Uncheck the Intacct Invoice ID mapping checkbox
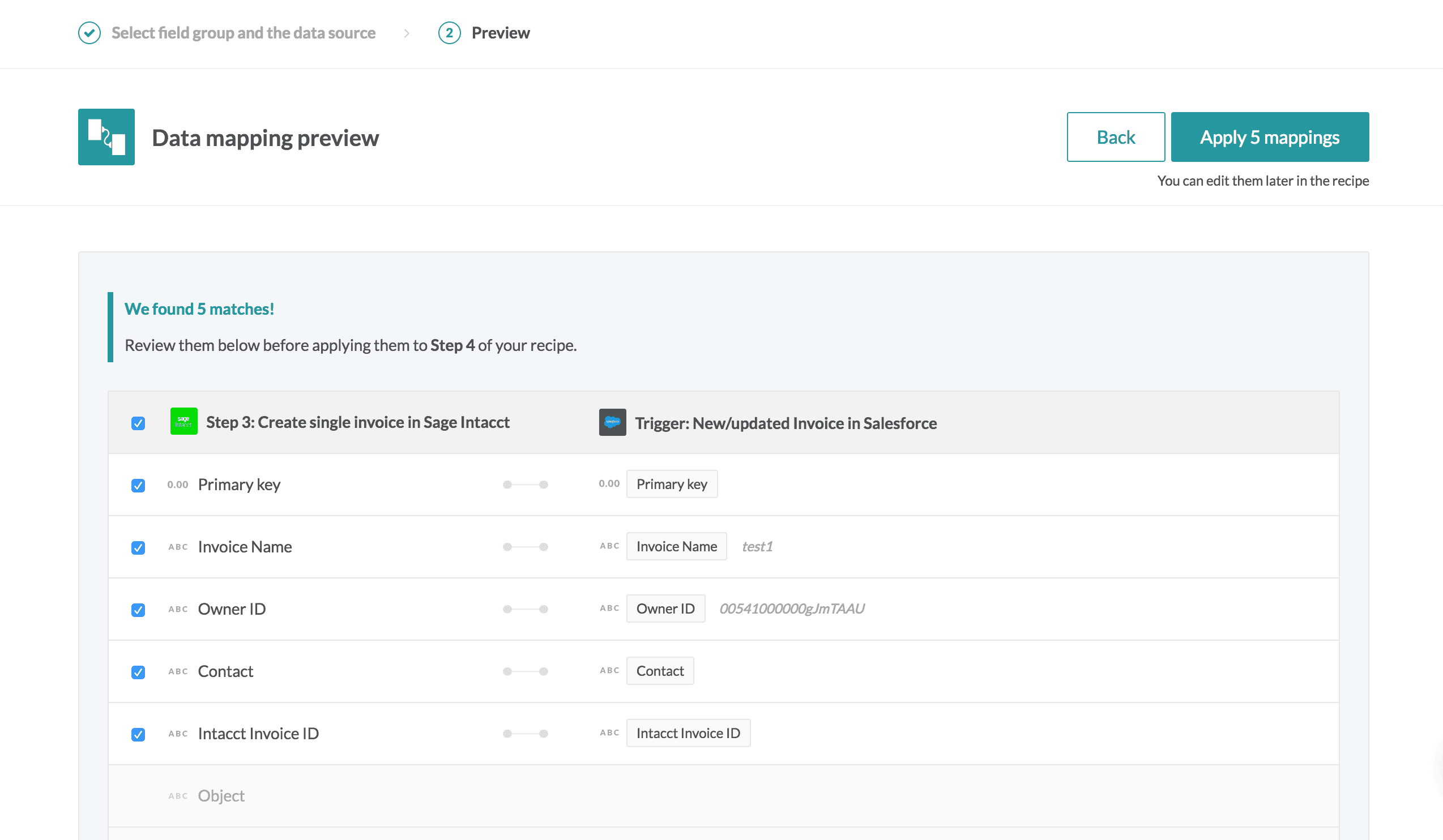This screenshot has height=840, width=1443. click(x=138, y=735)
